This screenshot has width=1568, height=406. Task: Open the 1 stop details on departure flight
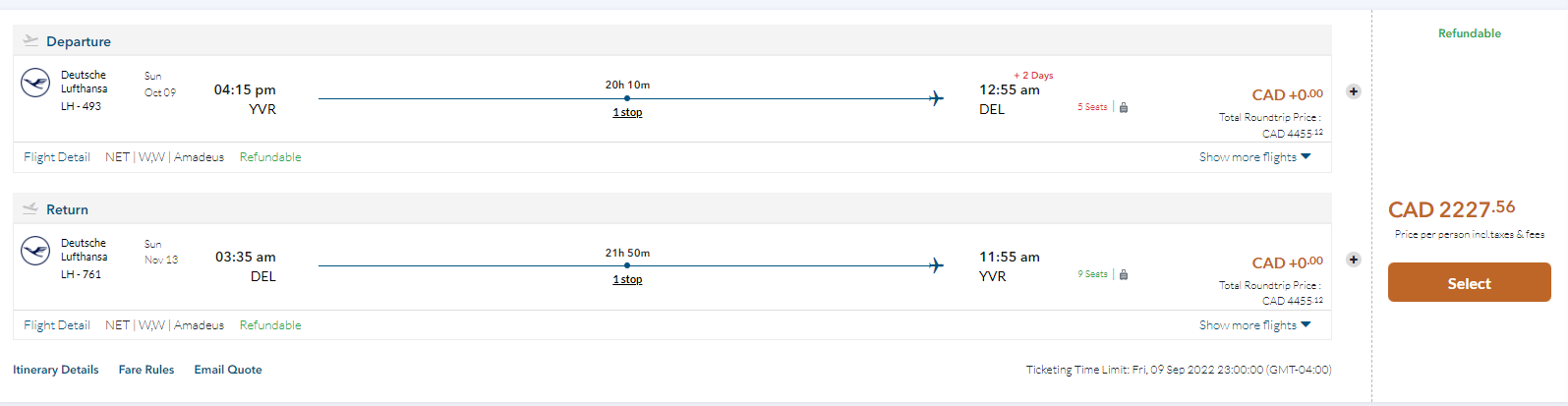coord(627,112)
